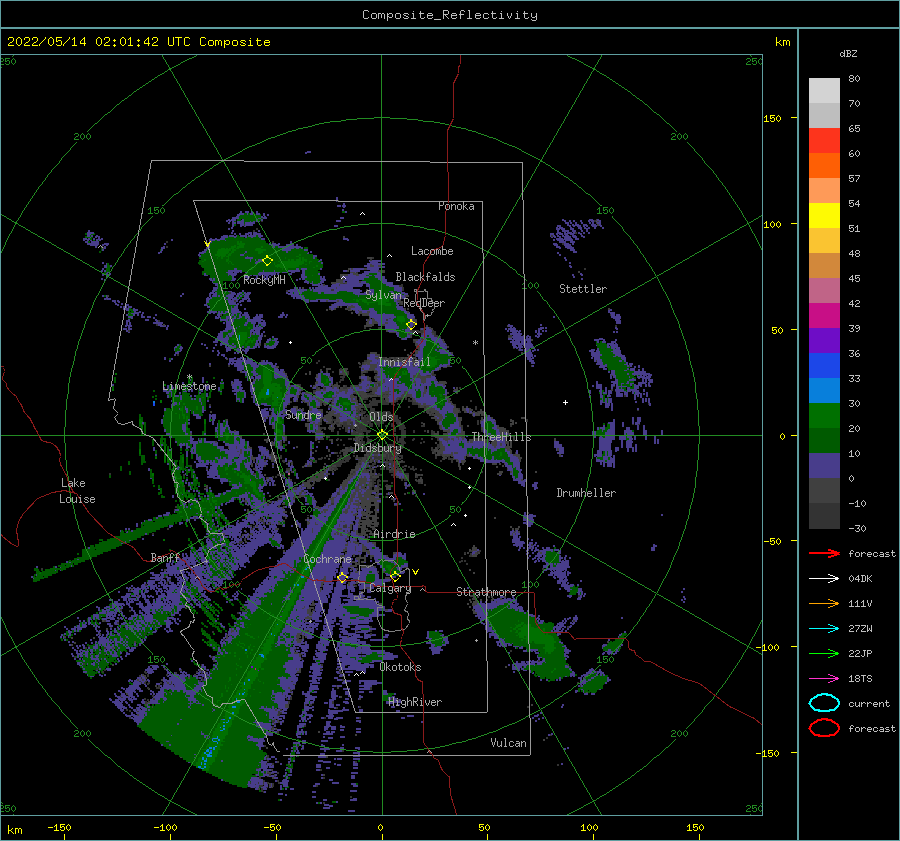This screenshot has width=900, height=841.
Task: Click the 18TS legend label
Action: click(860, 679)
